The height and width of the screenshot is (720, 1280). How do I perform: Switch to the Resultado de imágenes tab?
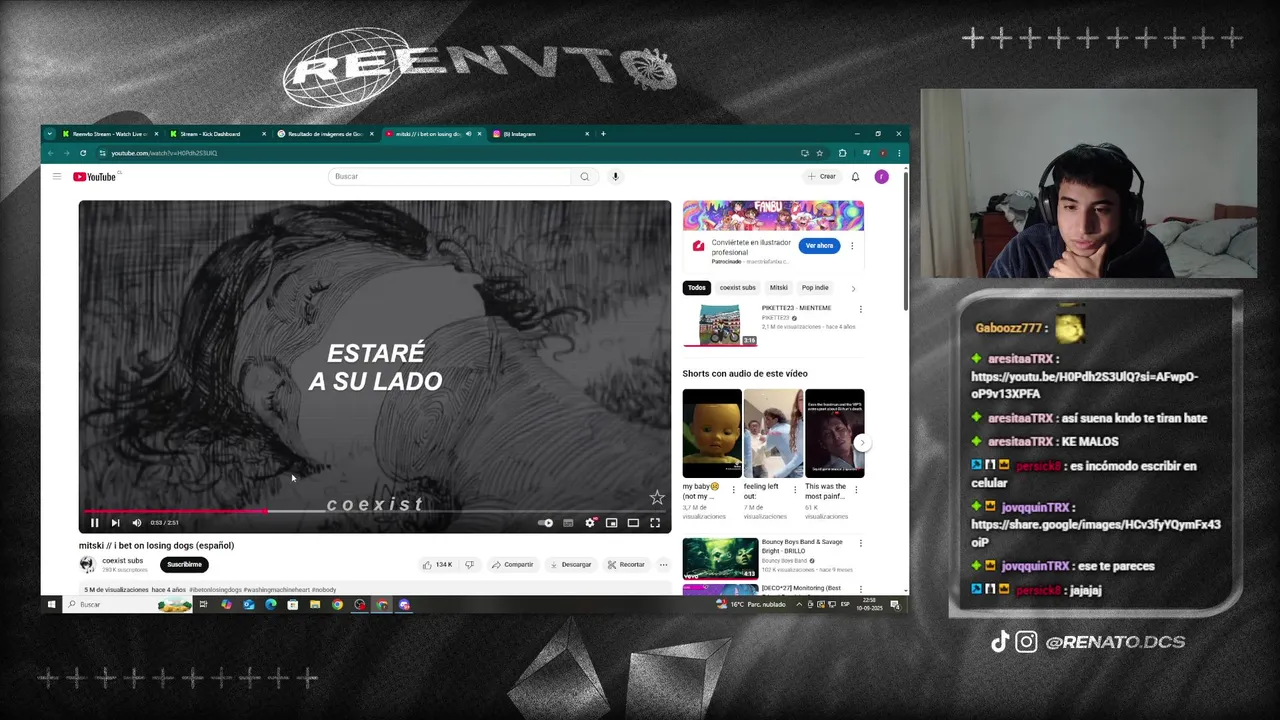pos(325,134)
